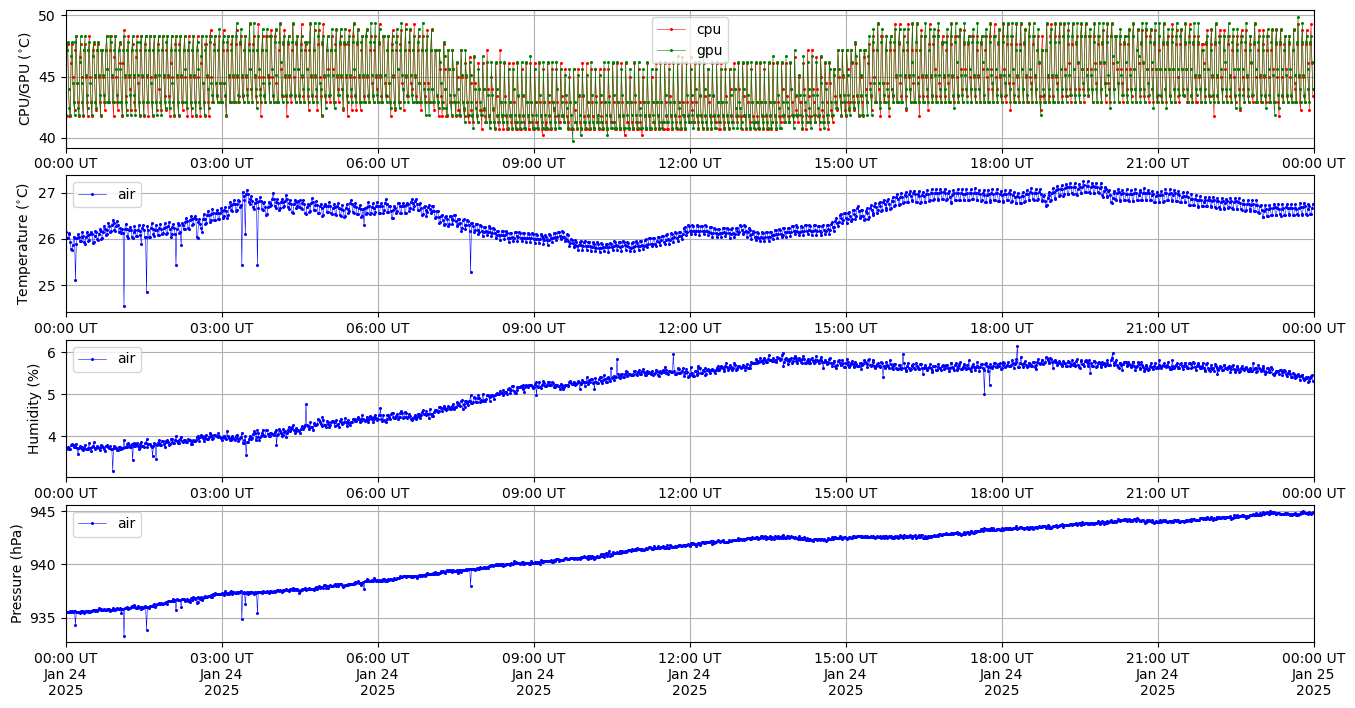Click 03:00 UT label under CPU/GPU plot
Screen dimensions: 1355x708
(x=222, y=163)
